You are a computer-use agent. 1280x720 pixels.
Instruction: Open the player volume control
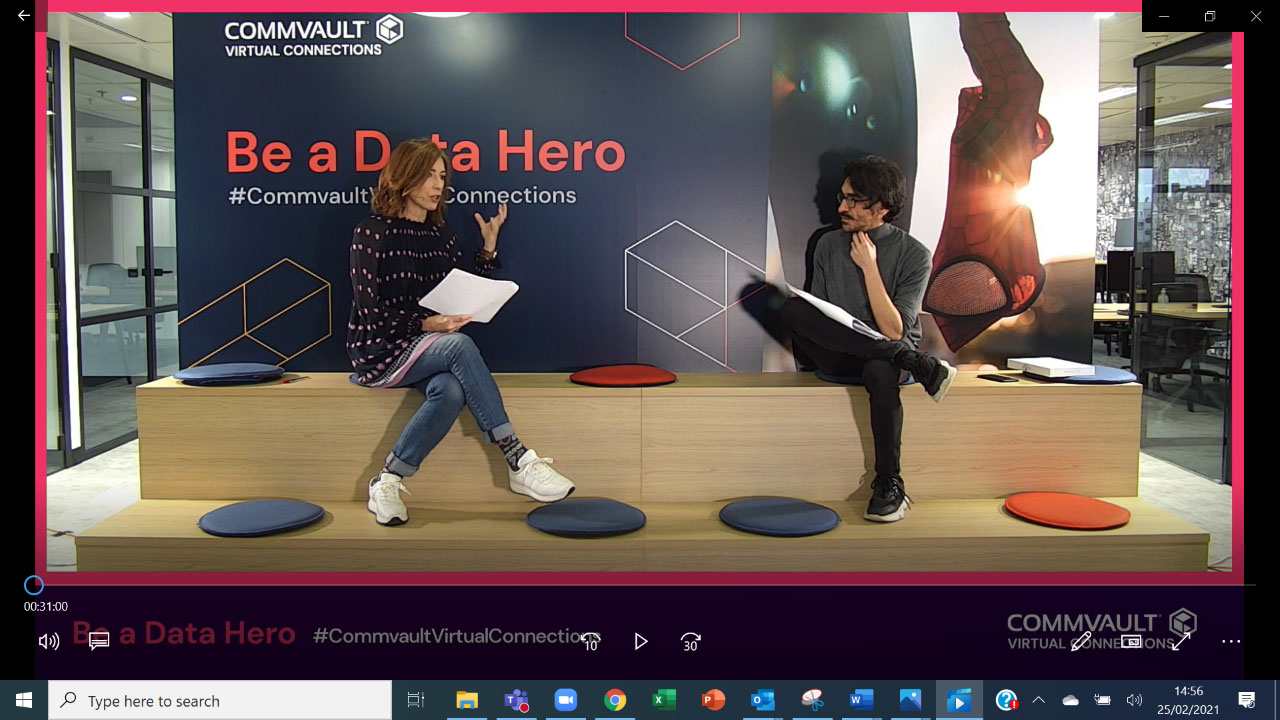point(48,642)
